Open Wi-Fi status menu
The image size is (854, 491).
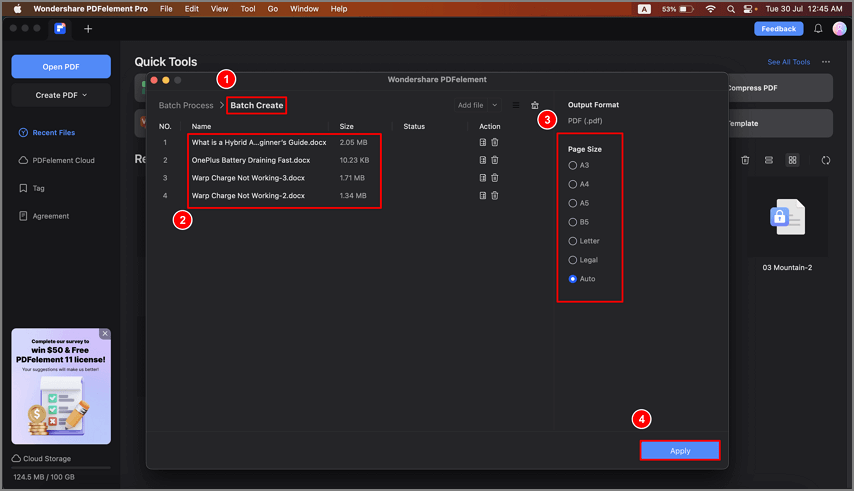[x=710, y=9]
